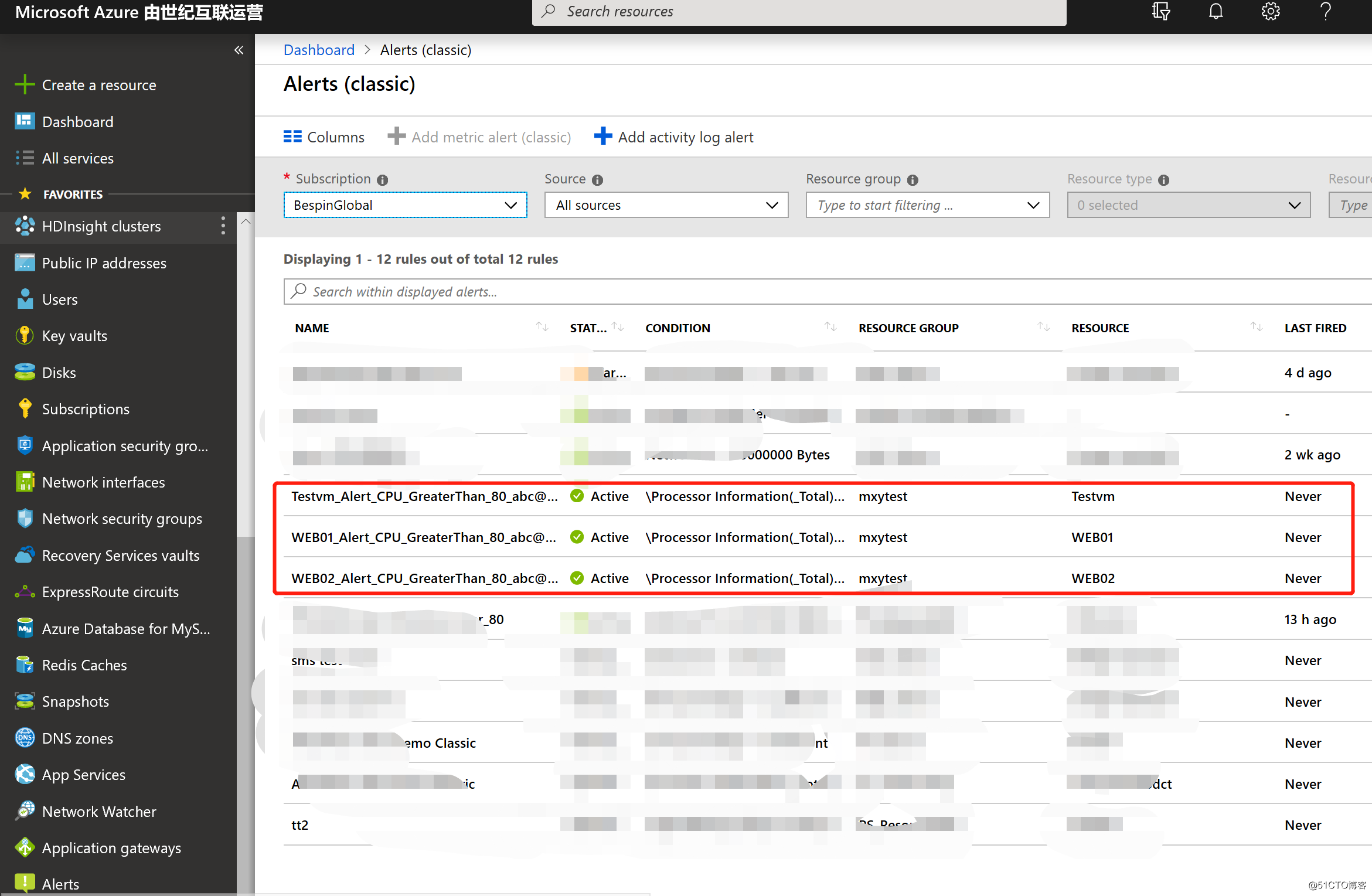This screenshot has height=896, width=1372.
Task: Click the '4 d ago' last fired cell
Action: (1308, 373)
